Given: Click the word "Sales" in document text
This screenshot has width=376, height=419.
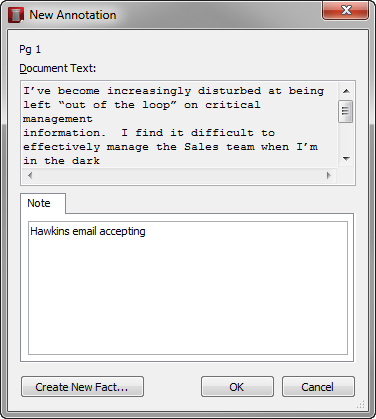Looking at the screenshot, I should [x=201, y=147].
